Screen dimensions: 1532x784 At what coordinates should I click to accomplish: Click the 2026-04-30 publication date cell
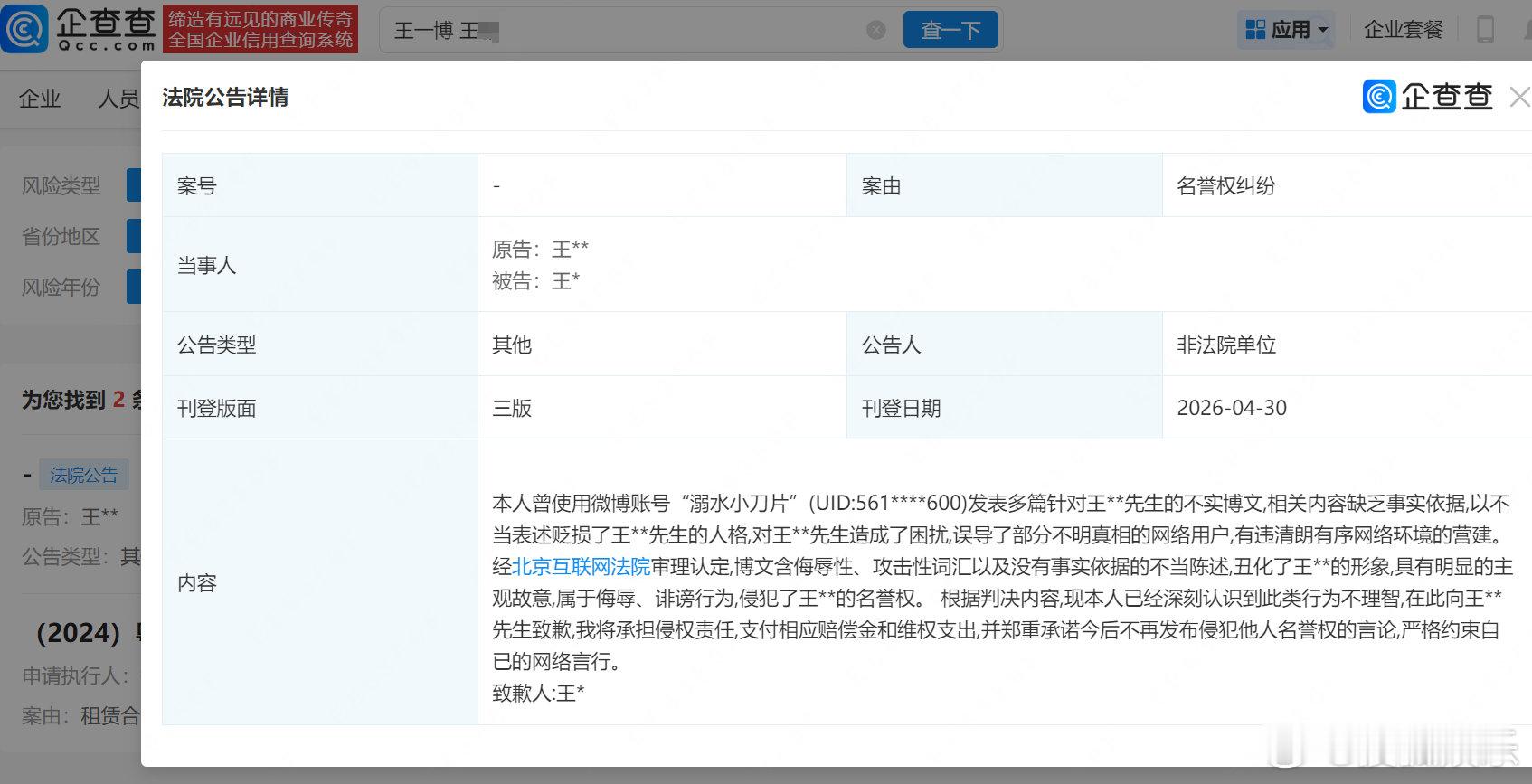tap(1347, 408)
